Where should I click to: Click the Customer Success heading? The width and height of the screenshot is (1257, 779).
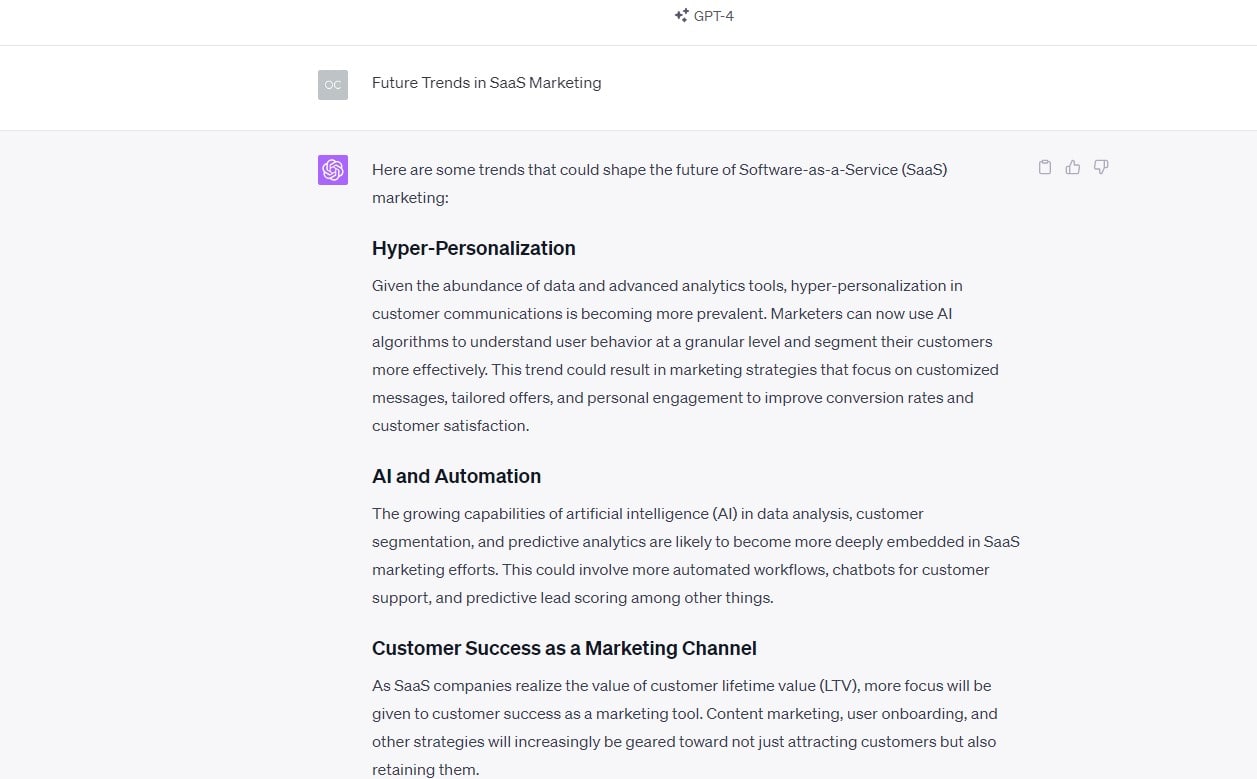[564, 648]
